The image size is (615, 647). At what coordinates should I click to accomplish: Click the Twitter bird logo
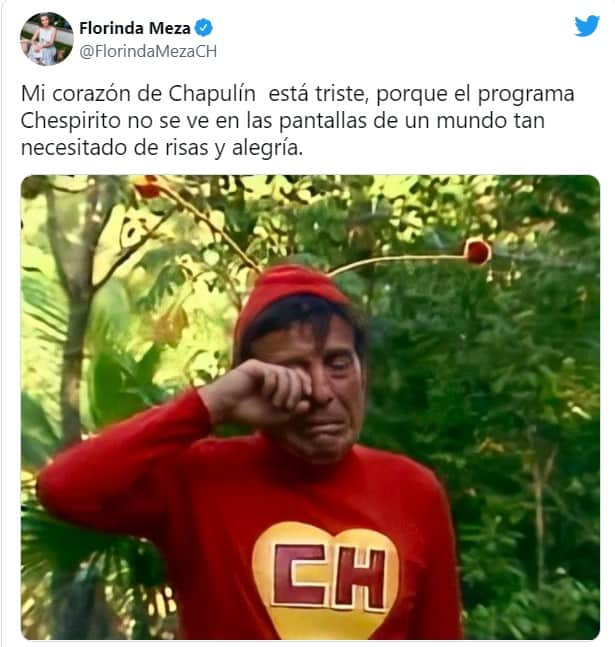tap(587, 26)
